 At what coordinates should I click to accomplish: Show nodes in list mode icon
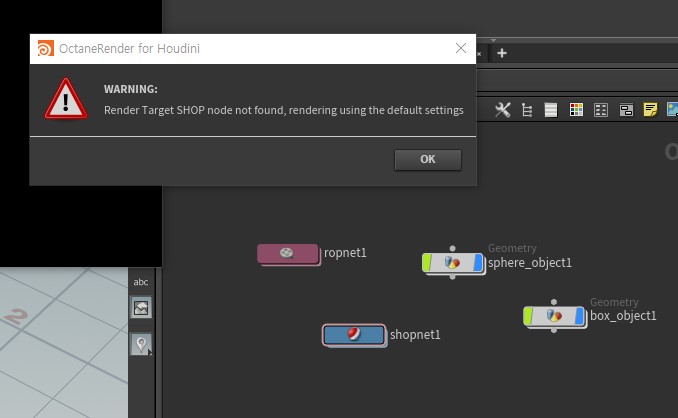(551, 110)
